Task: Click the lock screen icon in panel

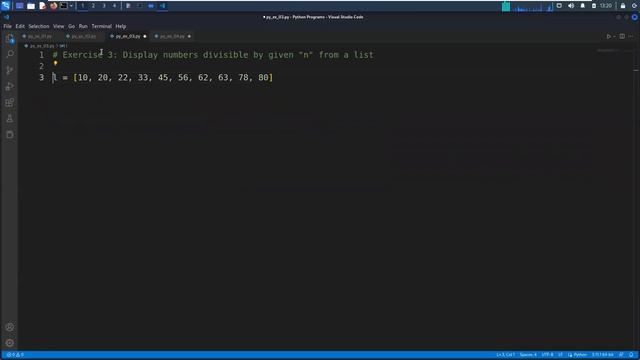Action: coord(623,6)
